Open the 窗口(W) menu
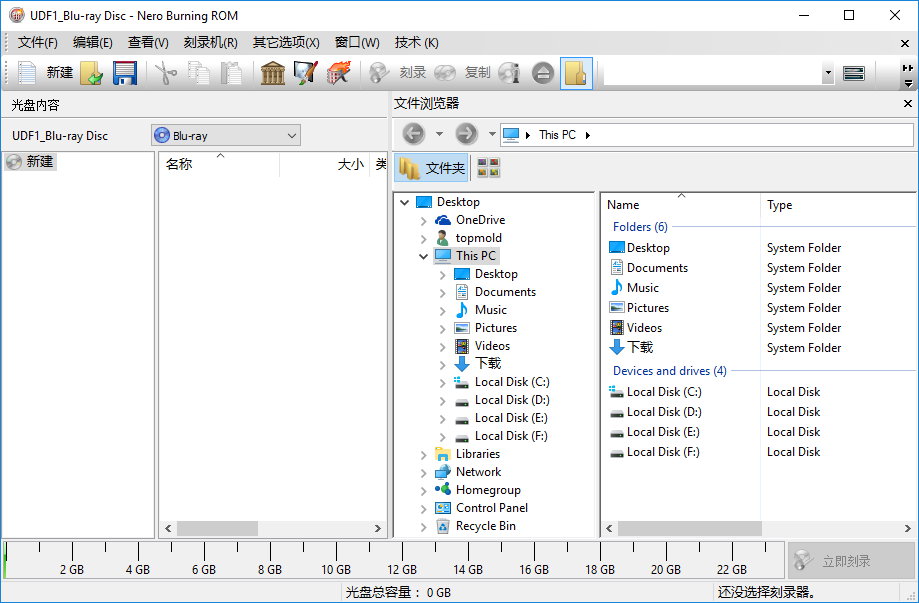This screenshot has height=603, width=919. coord(357,42)
